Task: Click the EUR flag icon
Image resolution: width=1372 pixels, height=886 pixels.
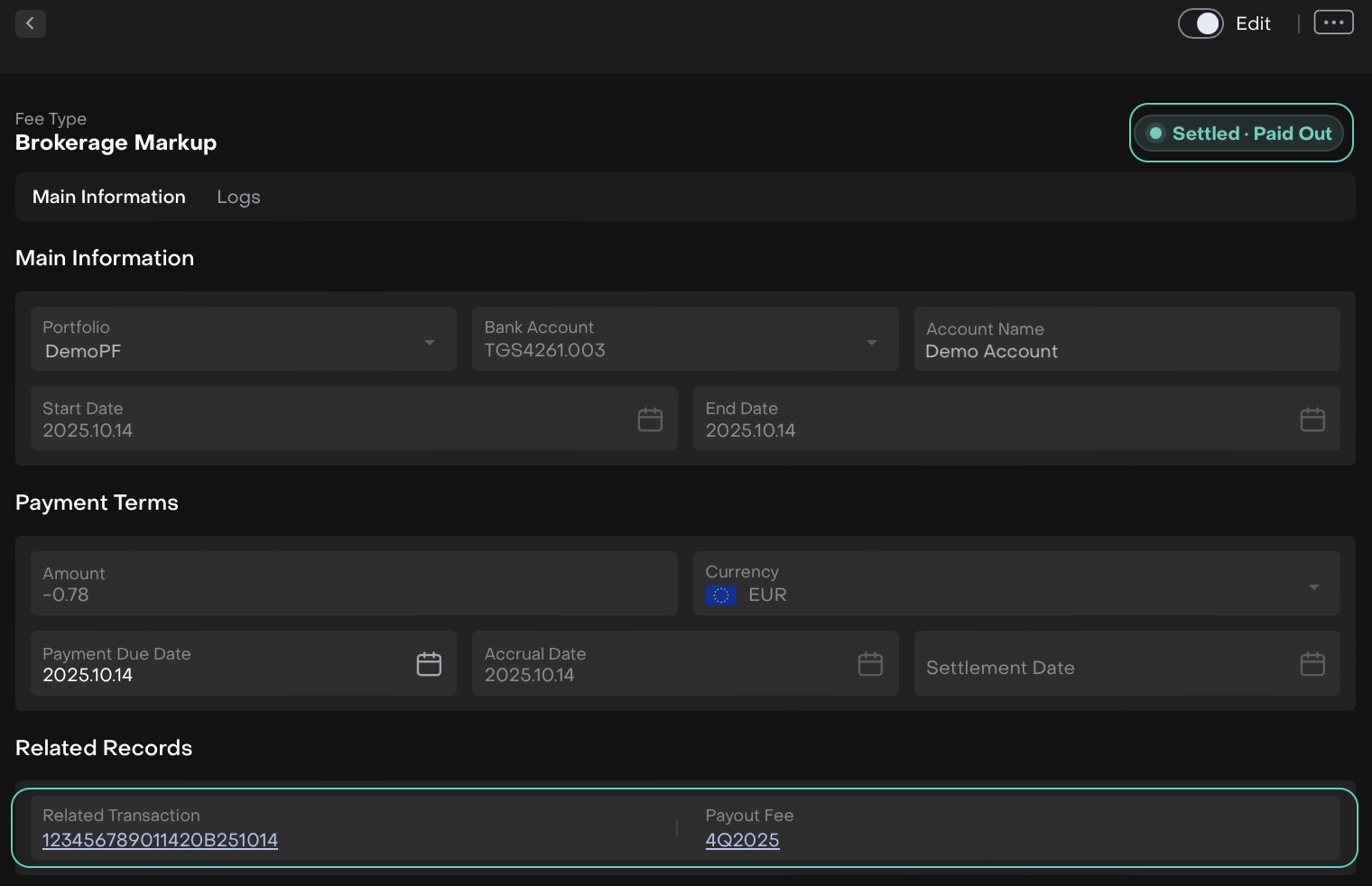Action: [720, 595]
